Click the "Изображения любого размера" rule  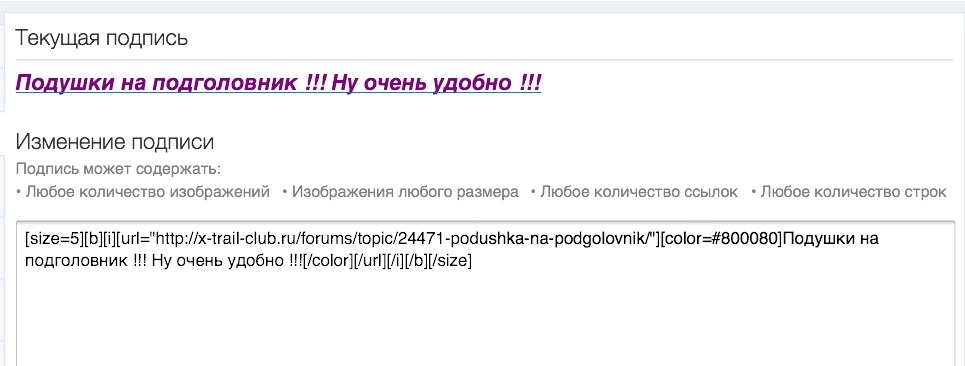click(x=405, y=192)
